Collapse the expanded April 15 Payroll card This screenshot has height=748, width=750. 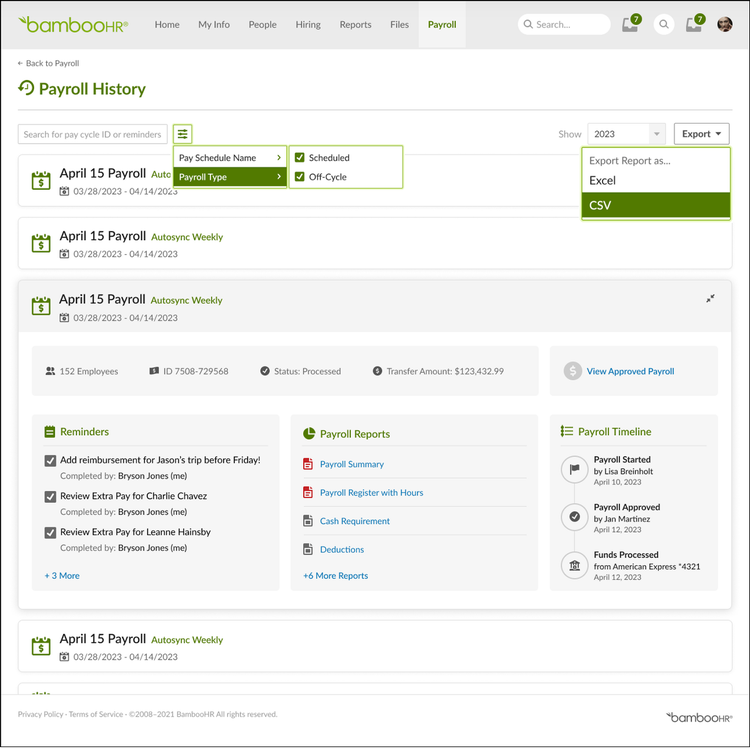[710, 298]
